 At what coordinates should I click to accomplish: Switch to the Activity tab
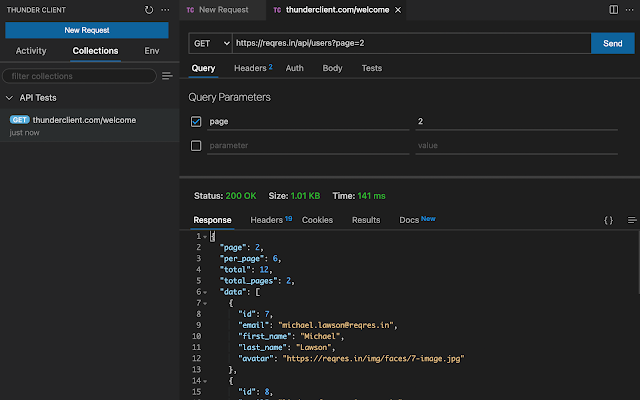tap(31, 51)
